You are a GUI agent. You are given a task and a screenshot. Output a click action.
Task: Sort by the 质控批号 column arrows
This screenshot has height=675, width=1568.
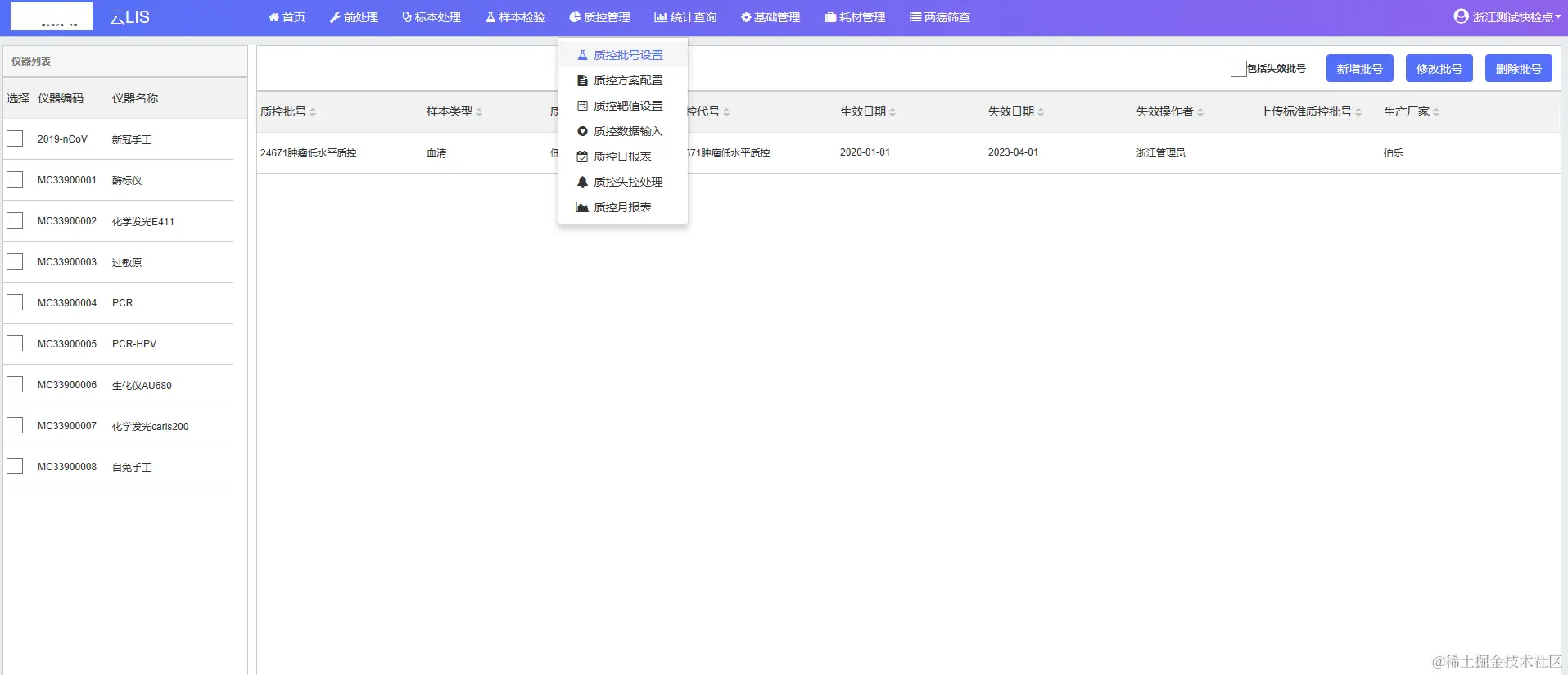[x=313, y=112]
